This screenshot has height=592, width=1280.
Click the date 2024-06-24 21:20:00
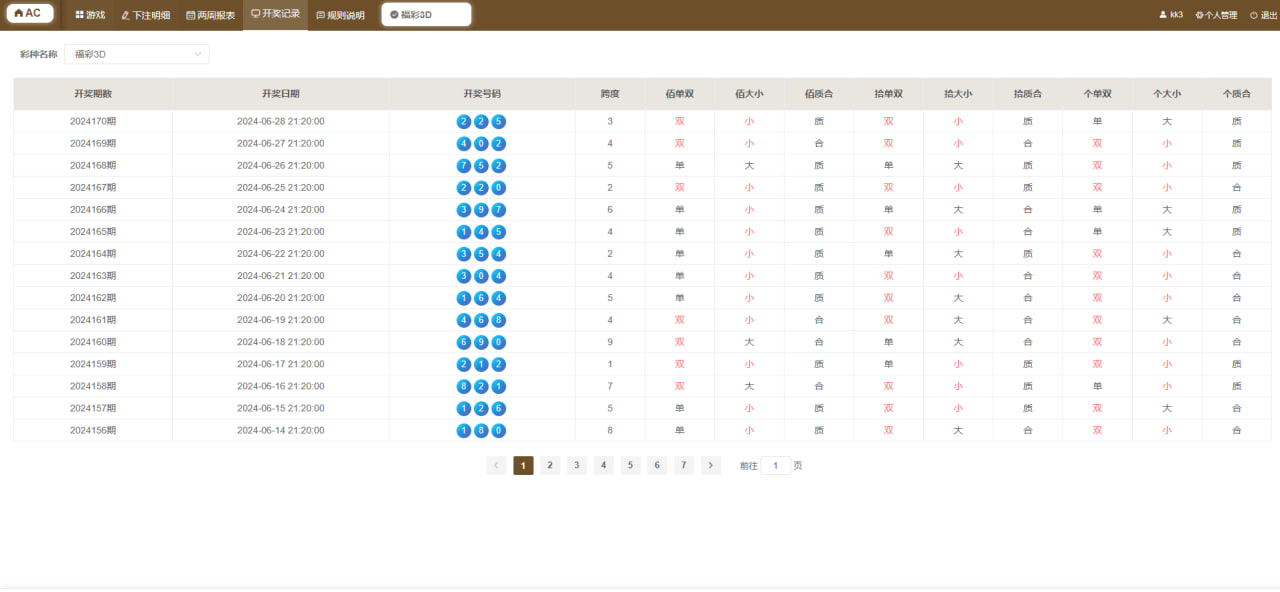281,209
